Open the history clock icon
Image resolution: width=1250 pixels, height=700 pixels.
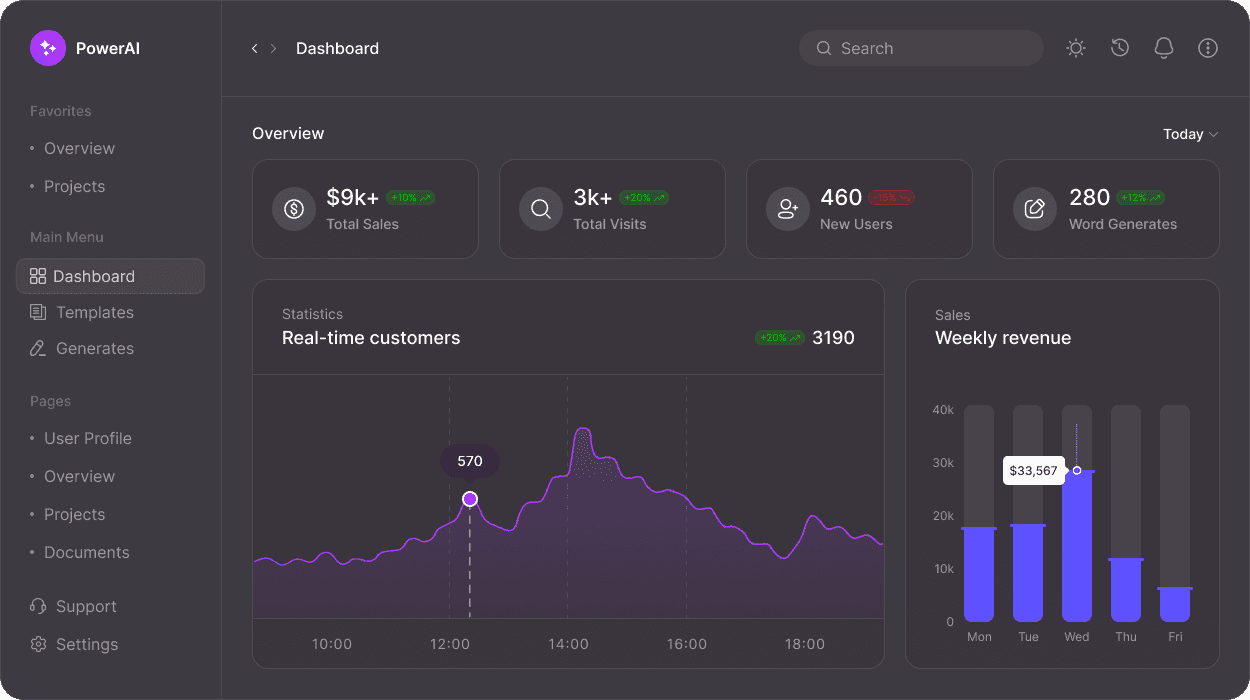(1120, 48)
